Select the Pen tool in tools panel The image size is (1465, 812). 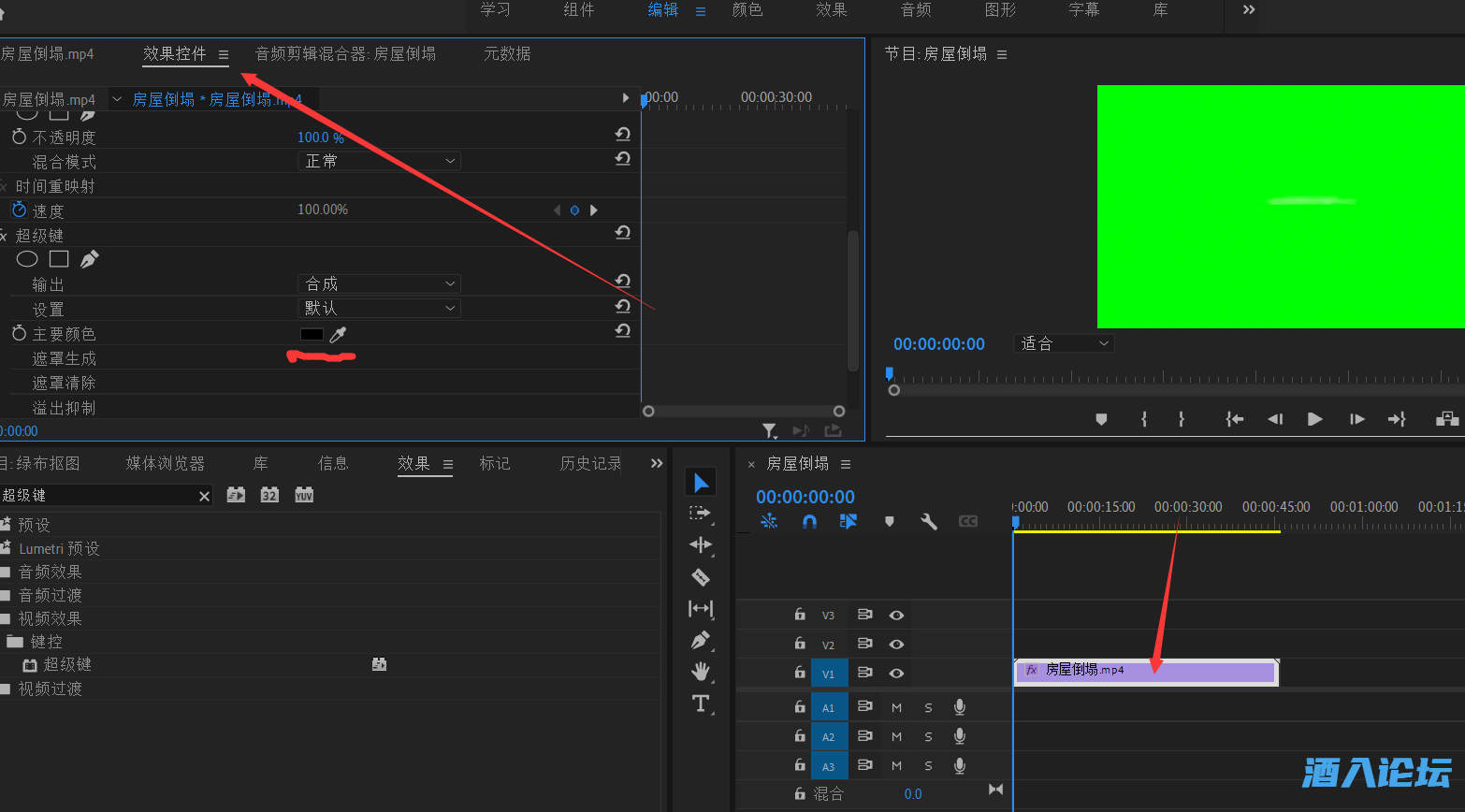pos(700,641)
